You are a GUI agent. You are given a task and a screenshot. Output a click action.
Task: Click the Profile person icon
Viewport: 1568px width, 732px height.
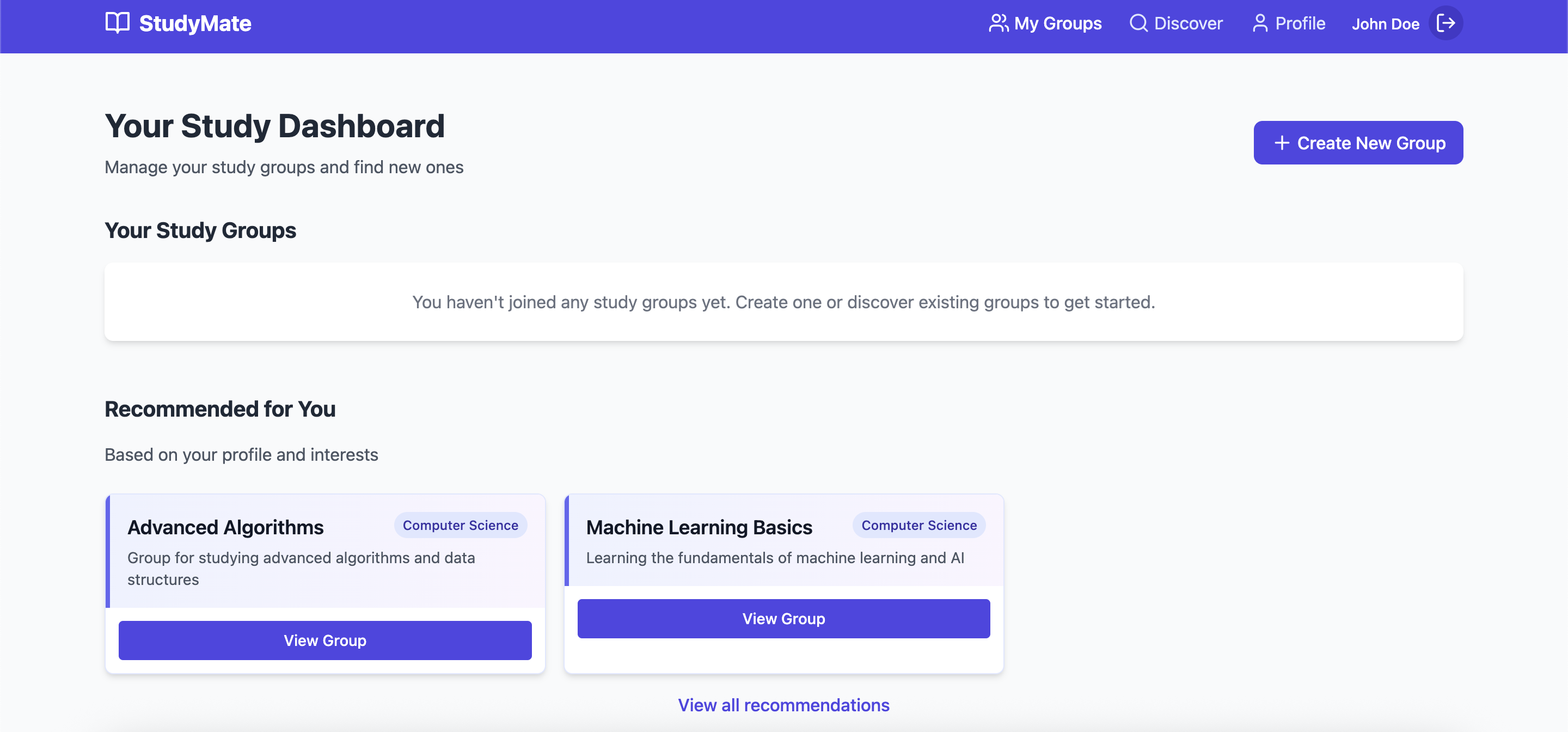(1260, 23)
